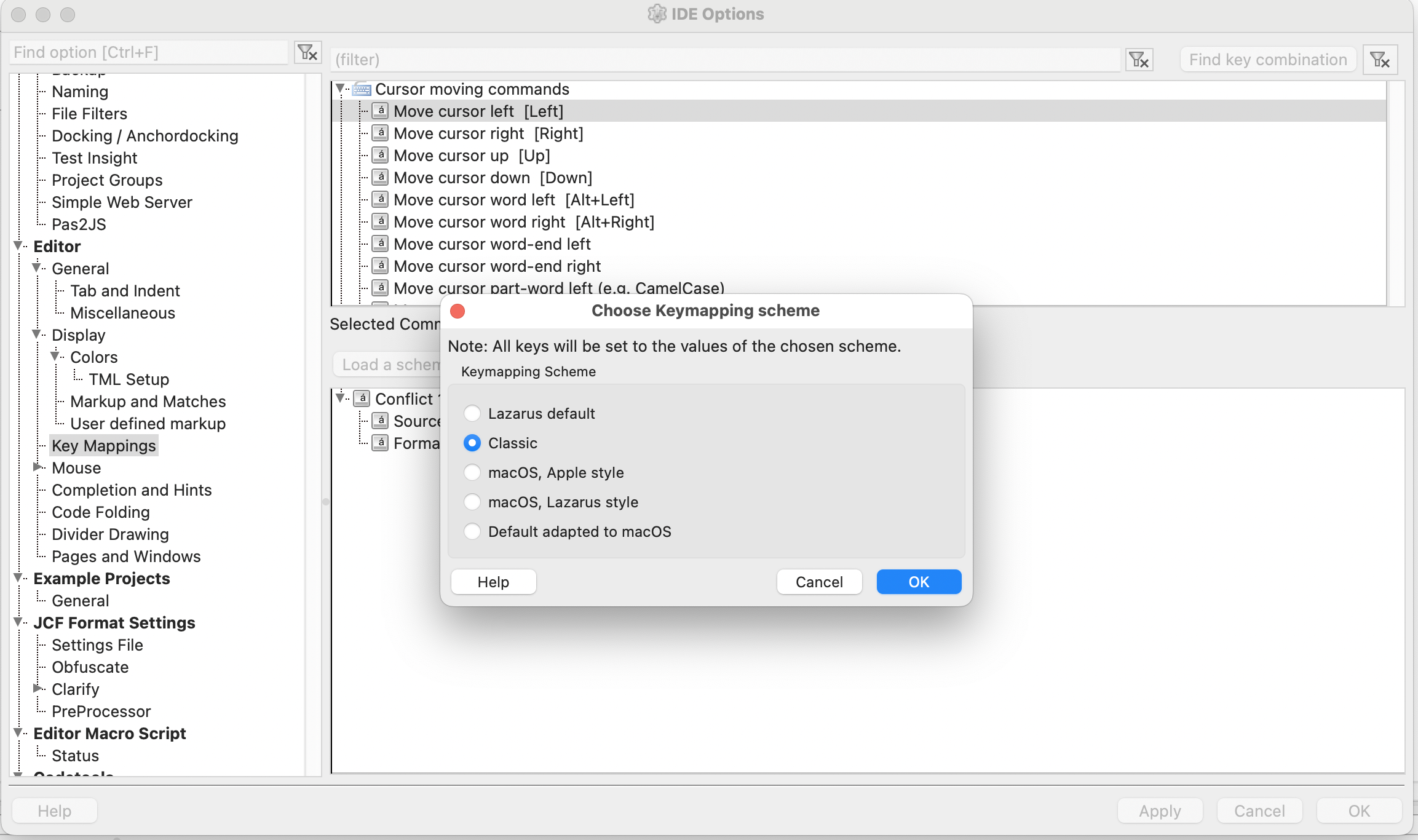Click the Conflict node icon
Screen dimensions: 1418x840
click(x=362, y=398)
